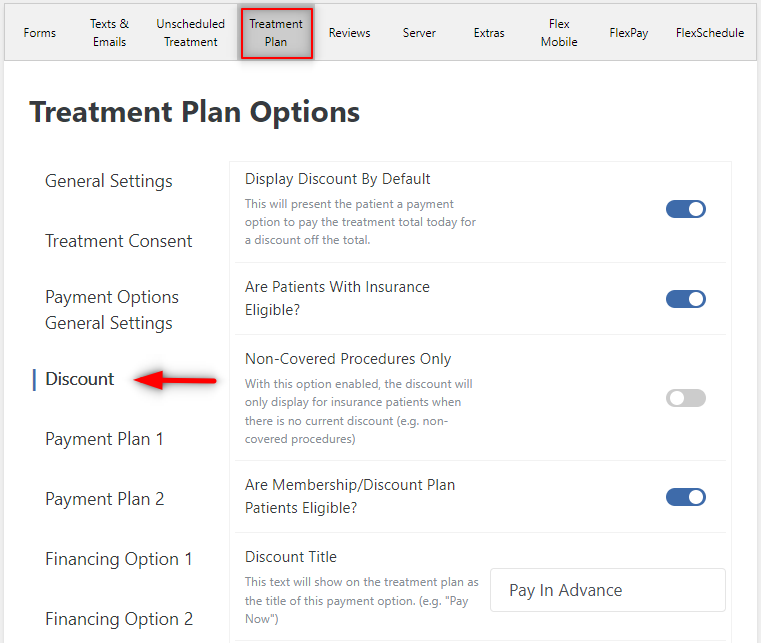Select Treatment Consent in sidebar

[118, 241]
